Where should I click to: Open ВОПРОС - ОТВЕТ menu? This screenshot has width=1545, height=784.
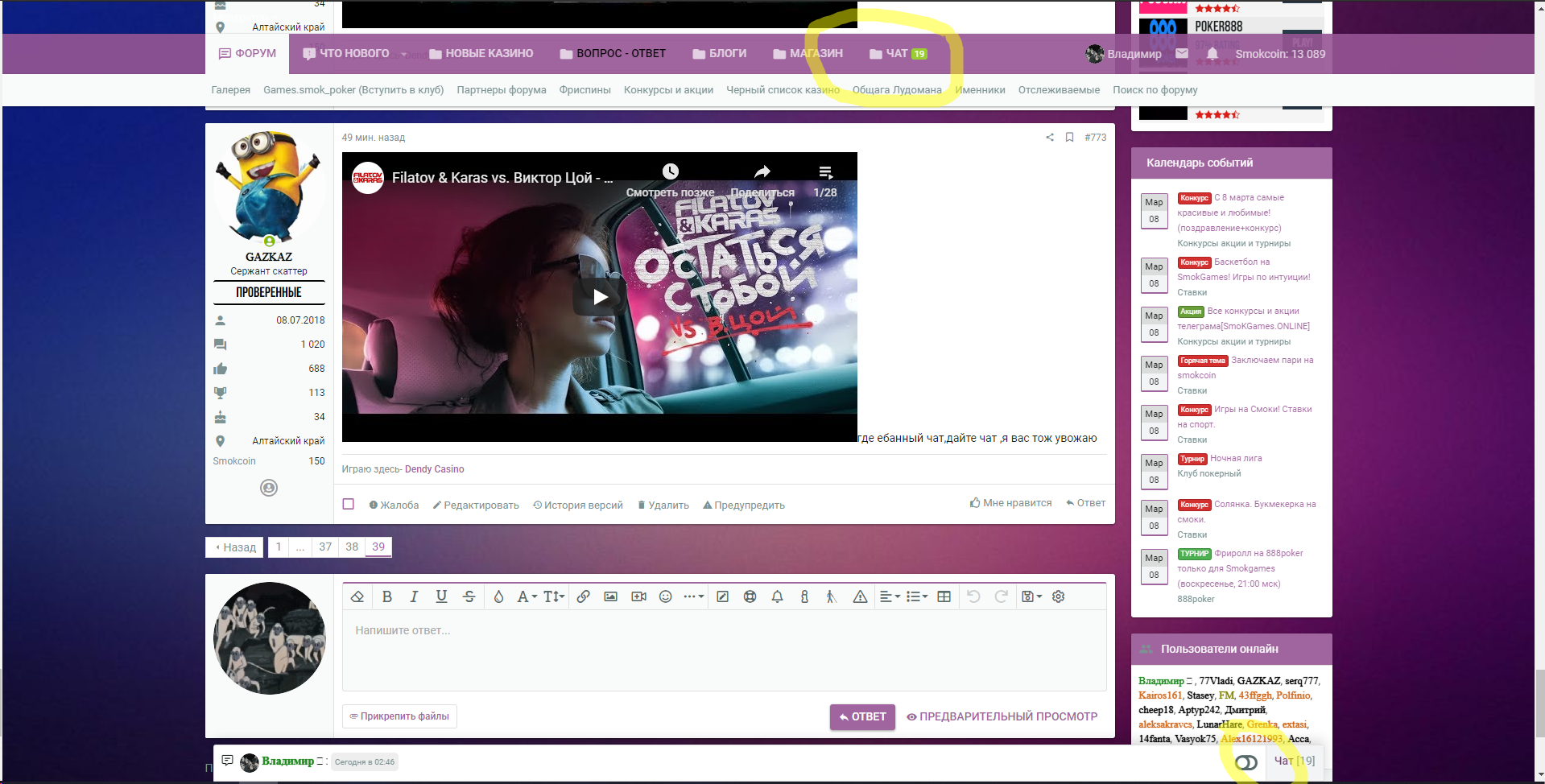point(613,53)
